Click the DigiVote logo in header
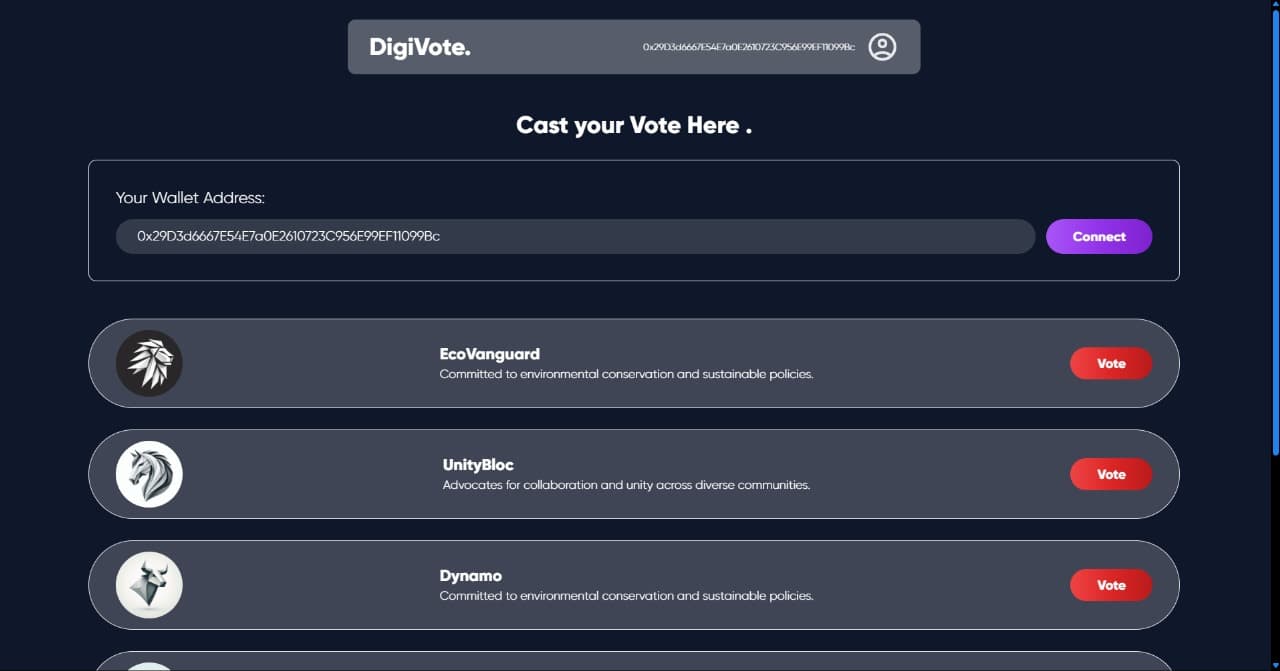1280x671 pixels. point(419,47)
